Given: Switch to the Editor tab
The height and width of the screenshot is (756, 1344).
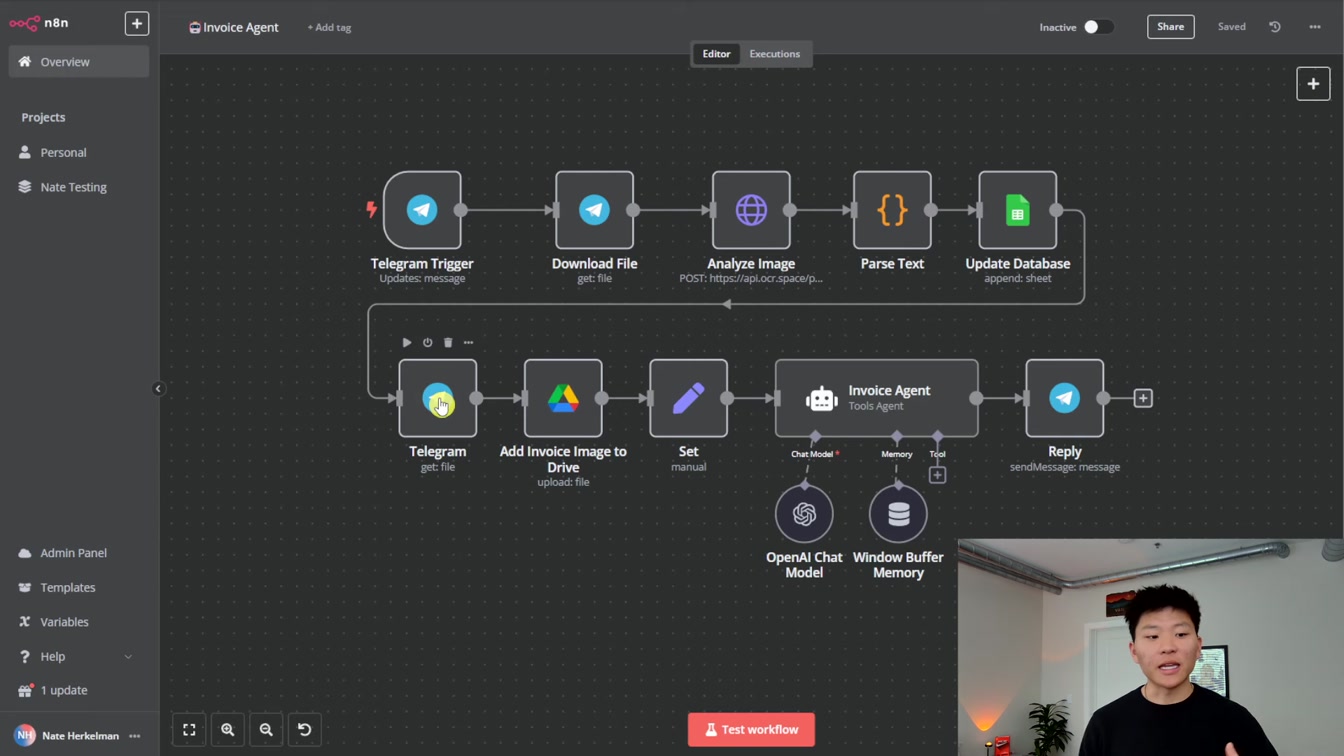Looking at the screenshot, I should coord(716,54).
